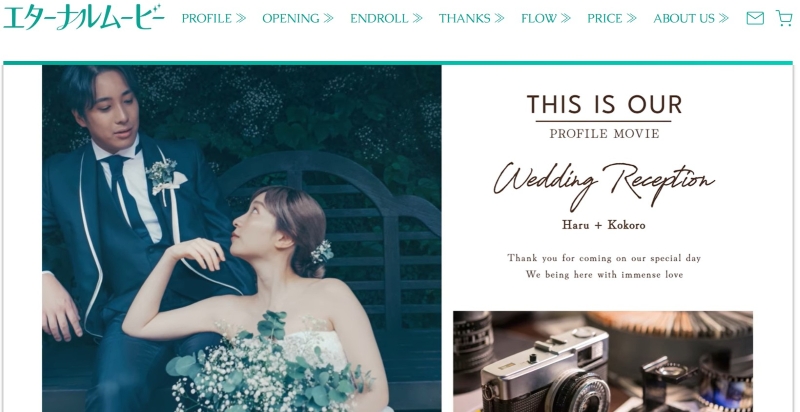Click the wedding couple bench photo
800x412 pixels.
click(242, 239)
